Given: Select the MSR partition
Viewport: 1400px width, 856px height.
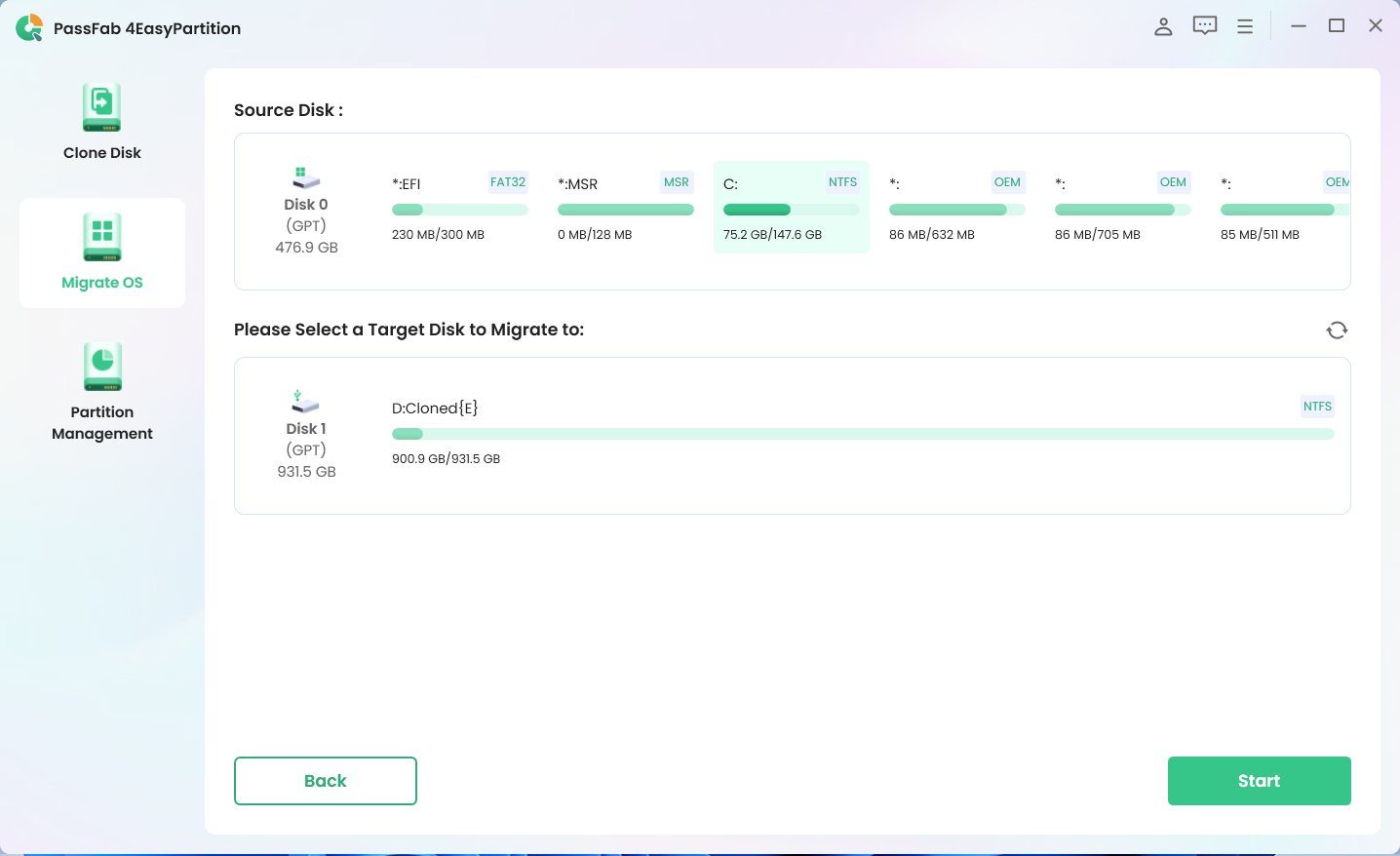Looking at the screenshot, I should 626,207.
